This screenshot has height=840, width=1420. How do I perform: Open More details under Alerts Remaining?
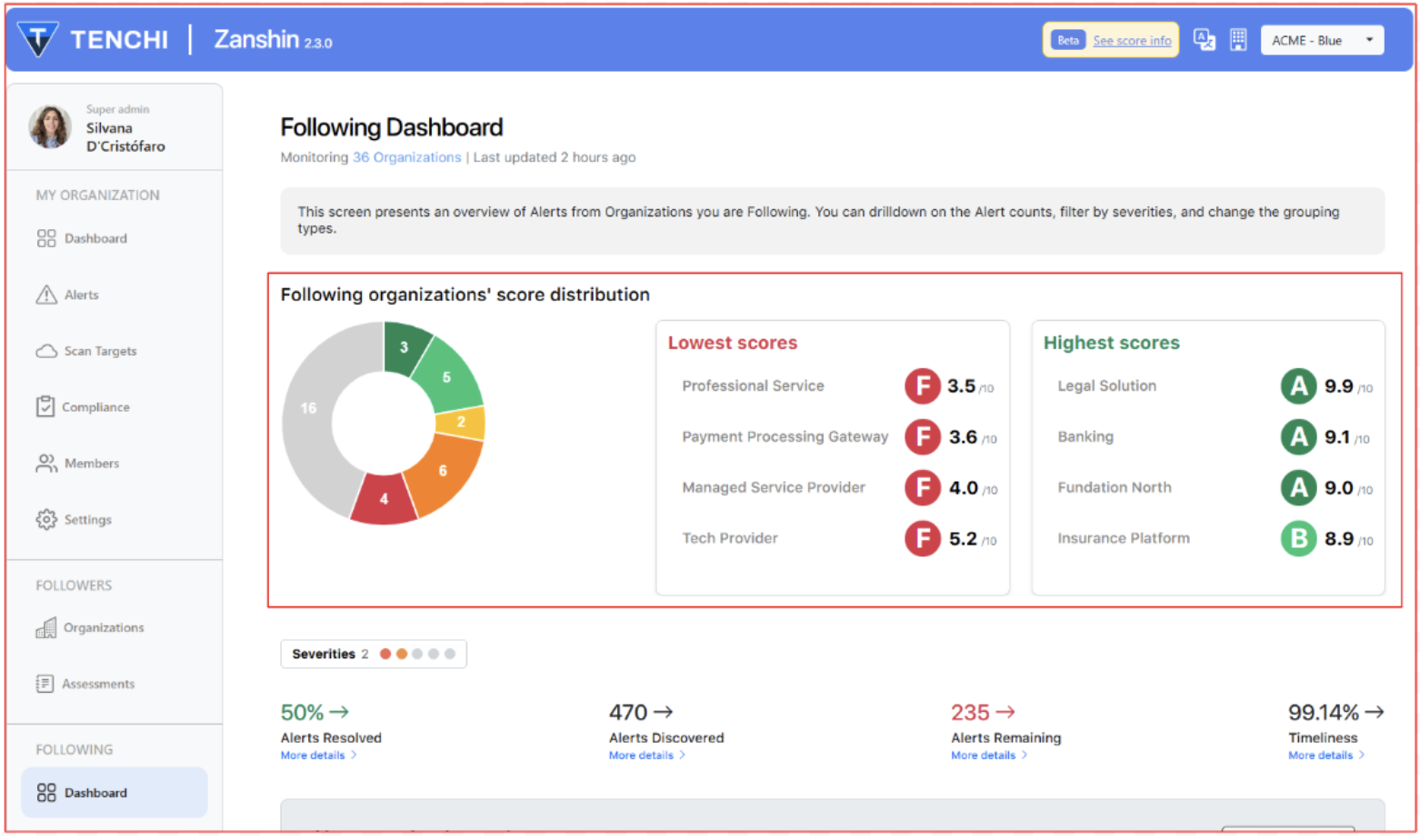point(989,755)
